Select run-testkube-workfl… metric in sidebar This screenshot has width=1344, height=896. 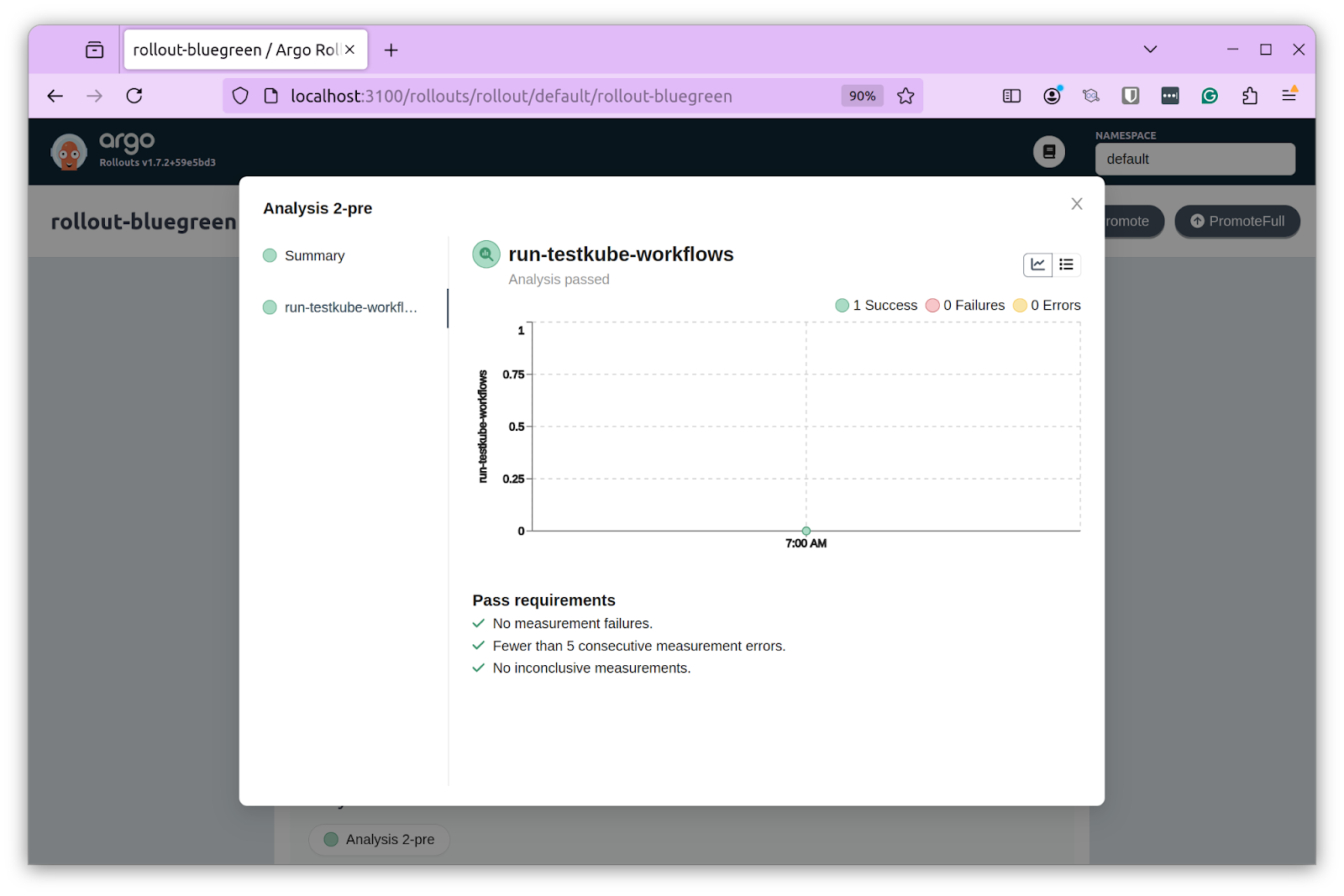point(340,307)
